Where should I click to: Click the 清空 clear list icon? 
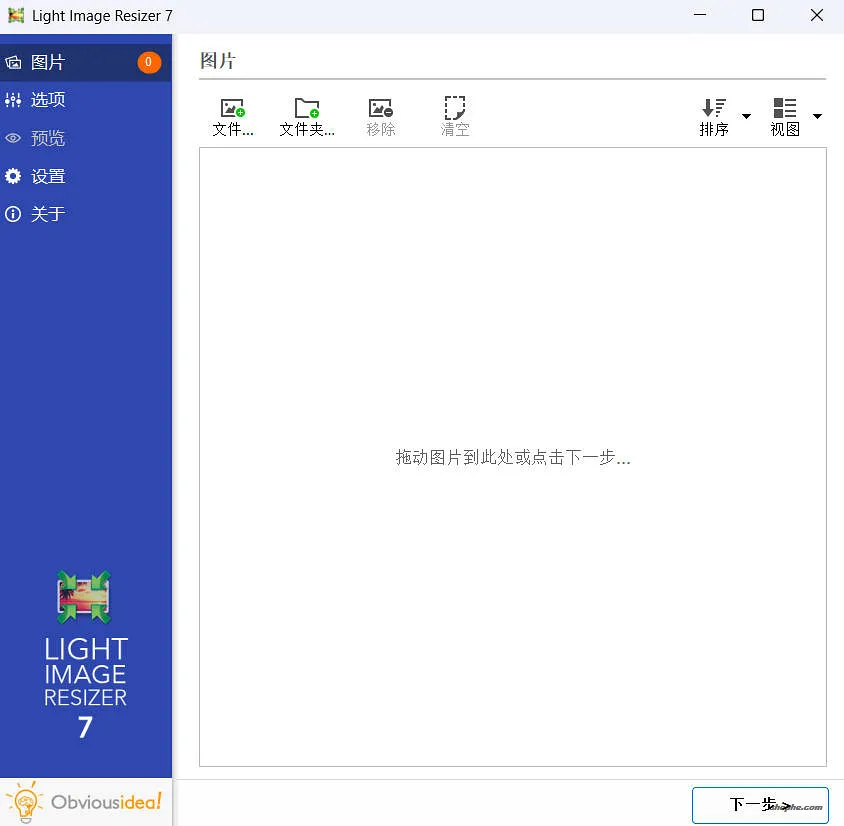(454, 115)
